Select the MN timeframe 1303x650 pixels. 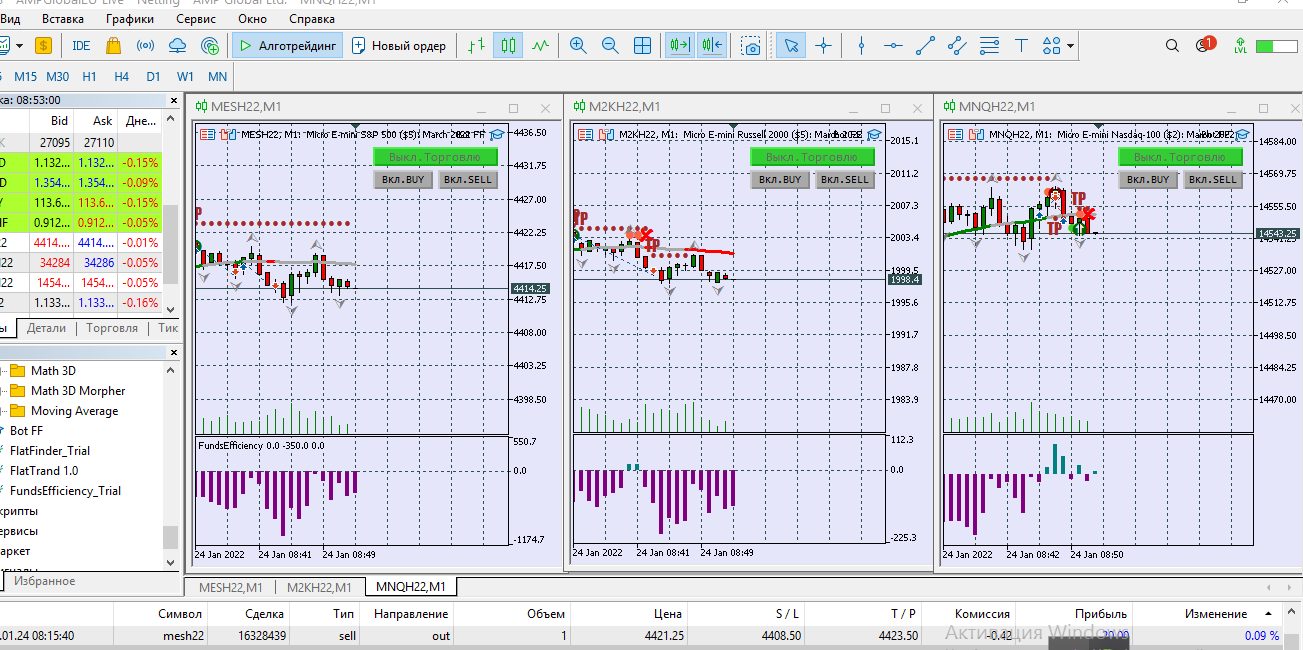pyautogui.click(x=217, y=76)
